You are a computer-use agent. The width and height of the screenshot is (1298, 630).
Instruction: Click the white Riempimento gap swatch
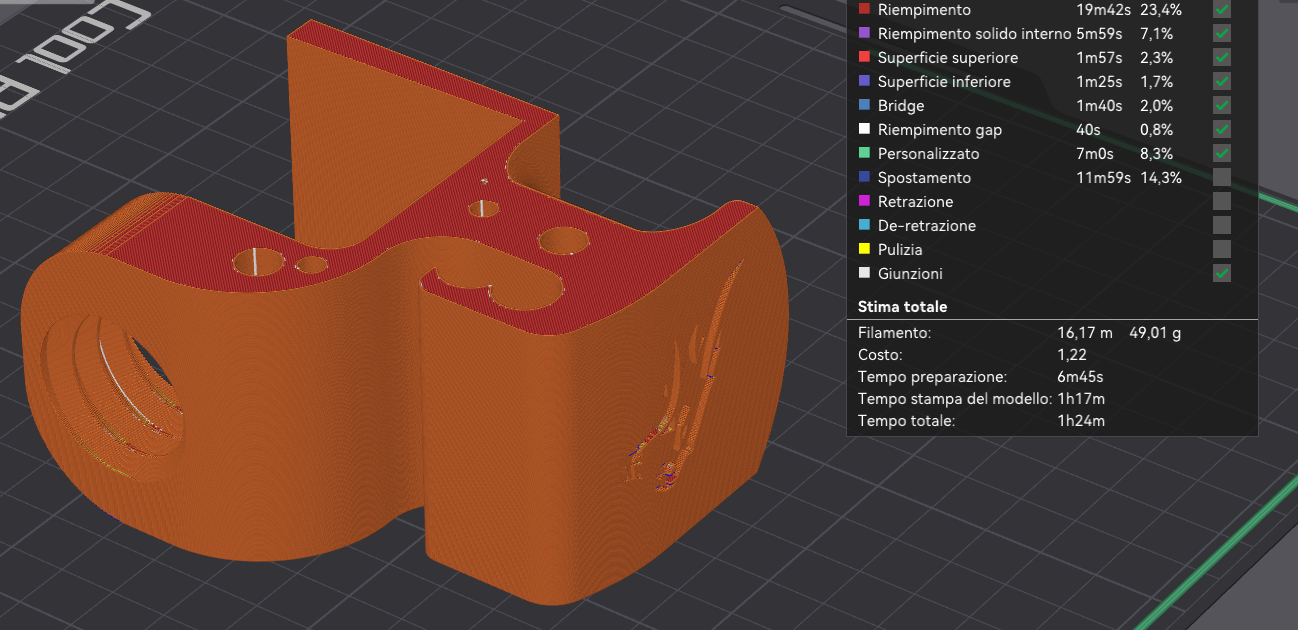pyautogui.click(x=865, y=129)
